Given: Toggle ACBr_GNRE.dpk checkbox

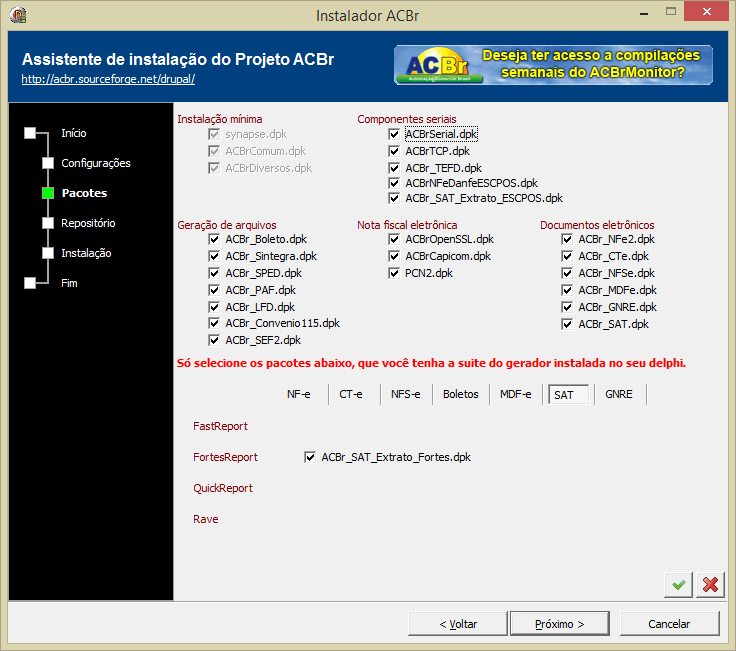Looking at the screenshot, I should coord(567,307).
